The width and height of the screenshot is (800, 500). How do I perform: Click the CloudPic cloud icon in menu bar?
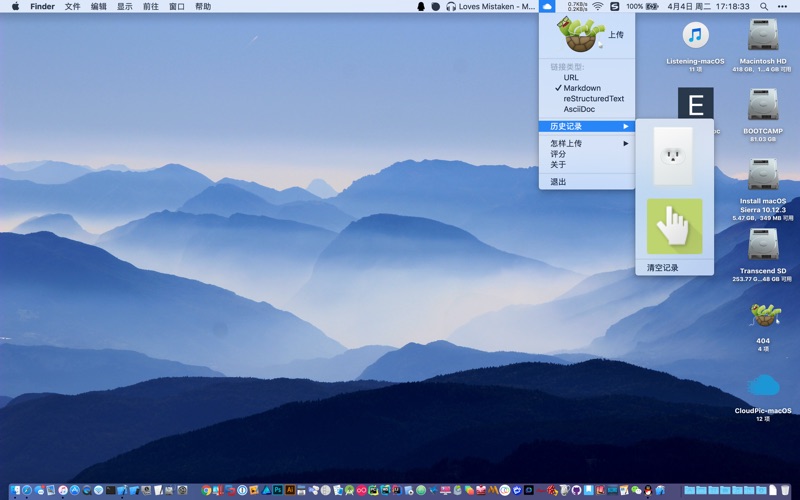[547, 6]
